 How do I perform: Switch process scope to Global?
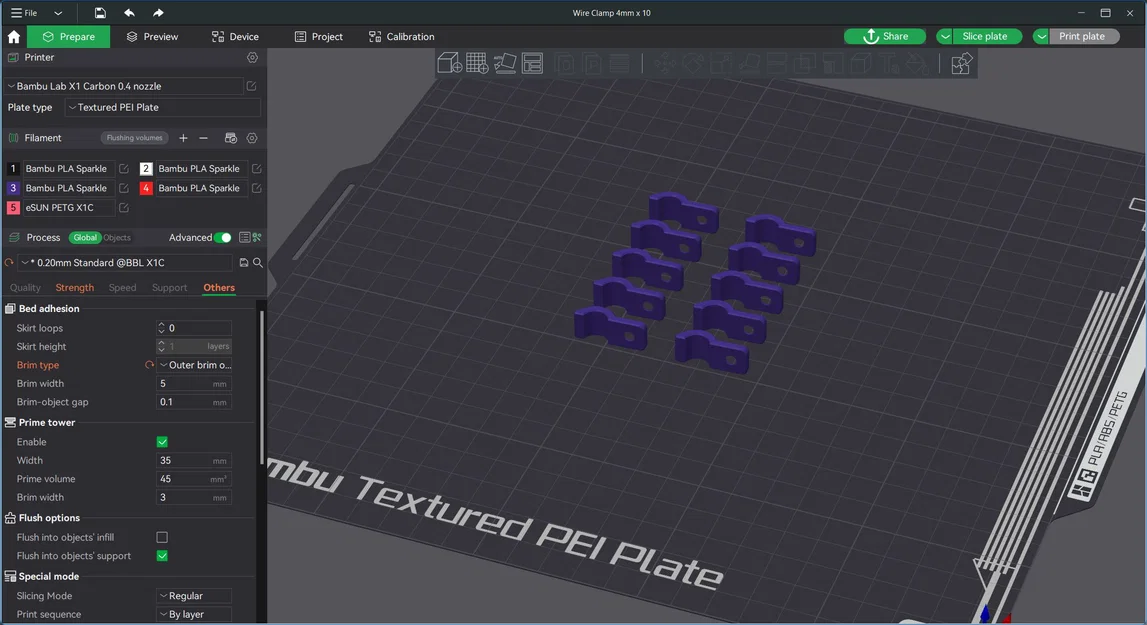pos(85,237)
